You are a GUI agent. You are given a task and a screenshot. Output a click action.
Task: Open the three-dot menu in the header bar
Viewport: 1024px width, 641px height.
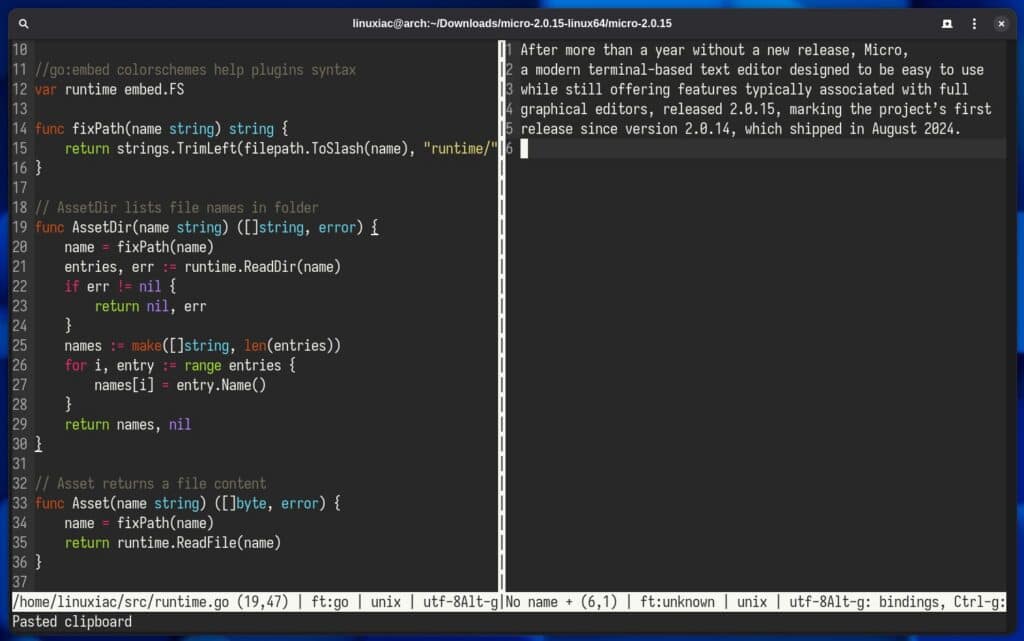[973, 23]
